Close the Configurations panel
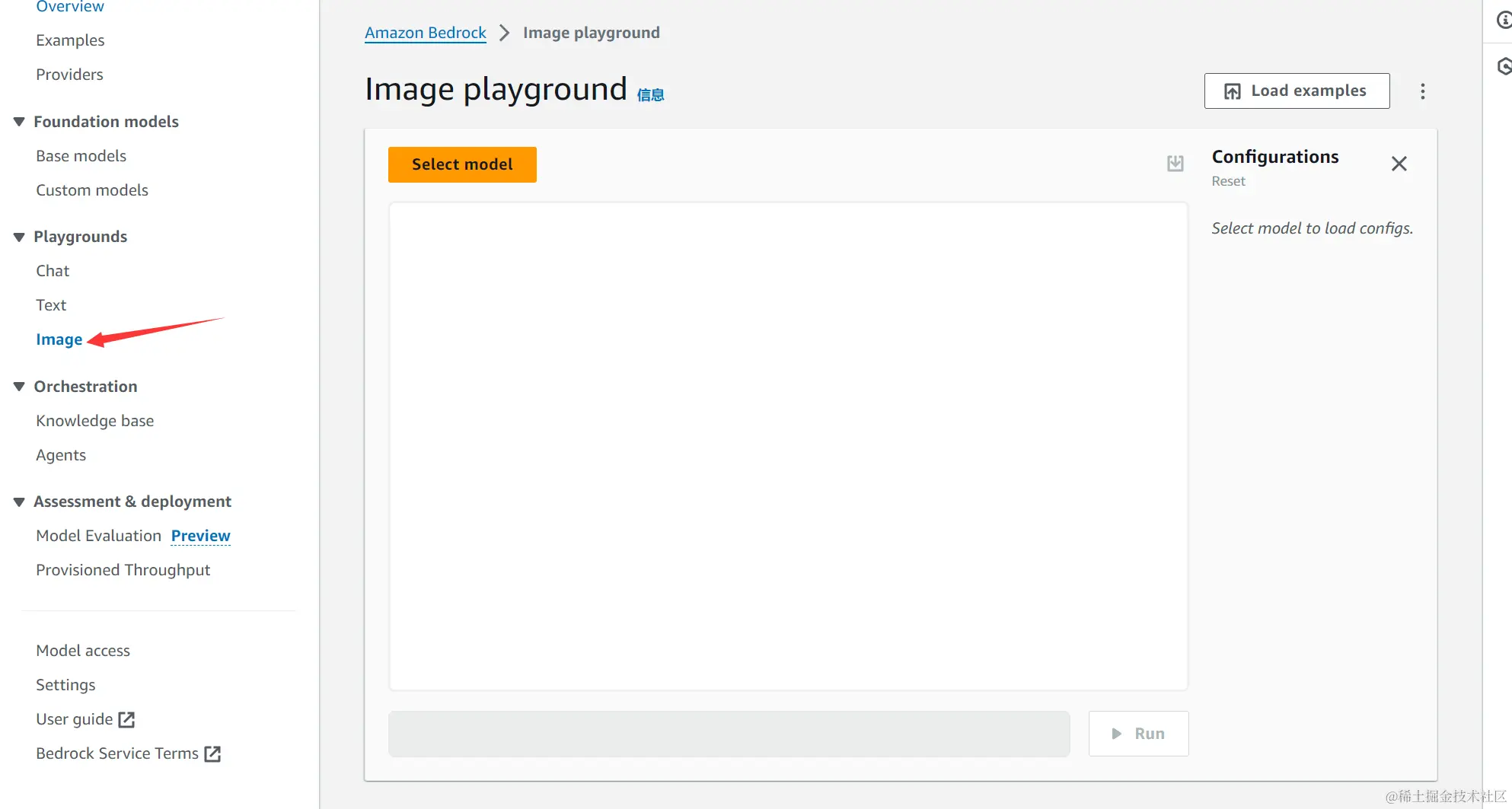 point(1399,164)
